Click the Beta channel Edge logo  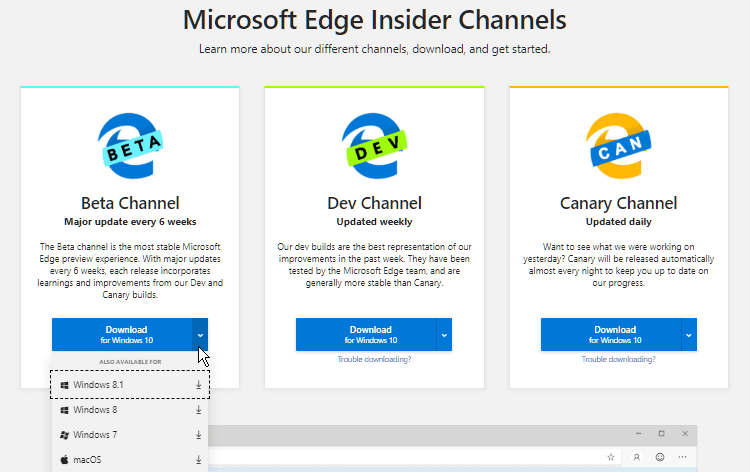[130, 146]
